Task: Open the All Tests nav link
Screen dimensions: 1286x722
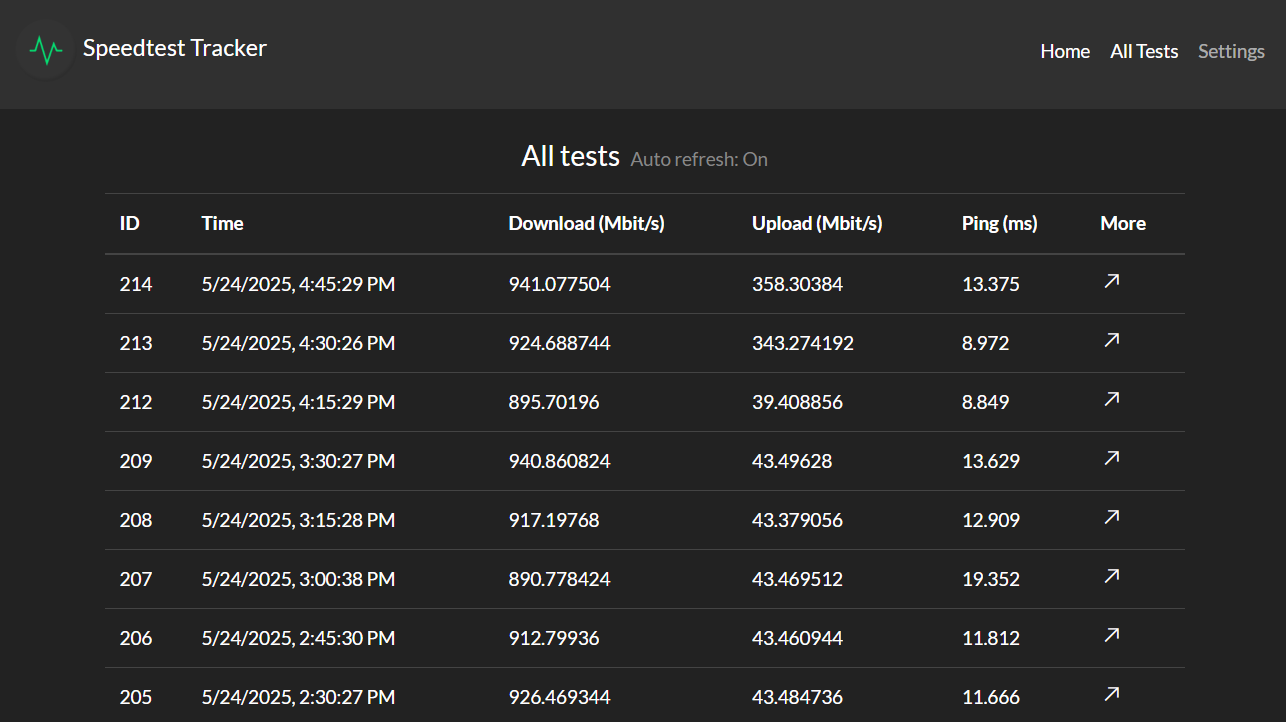Action: (1144, 51)
